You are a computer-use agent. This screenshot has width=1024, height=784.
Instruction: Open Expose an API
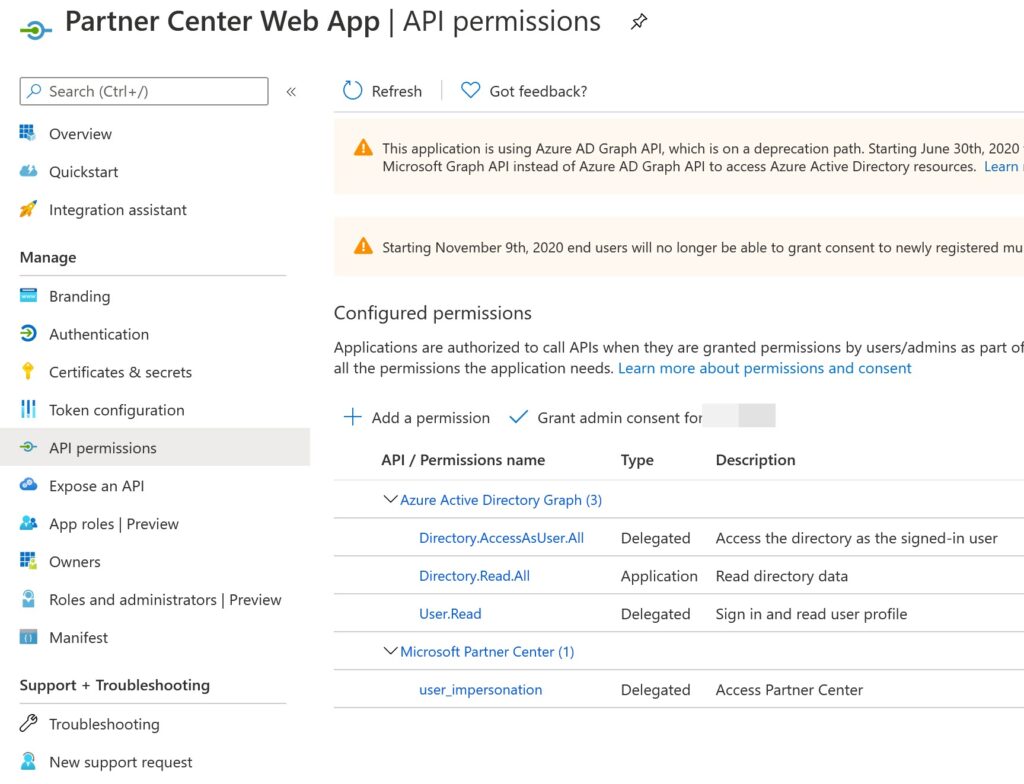pos(97,486)
